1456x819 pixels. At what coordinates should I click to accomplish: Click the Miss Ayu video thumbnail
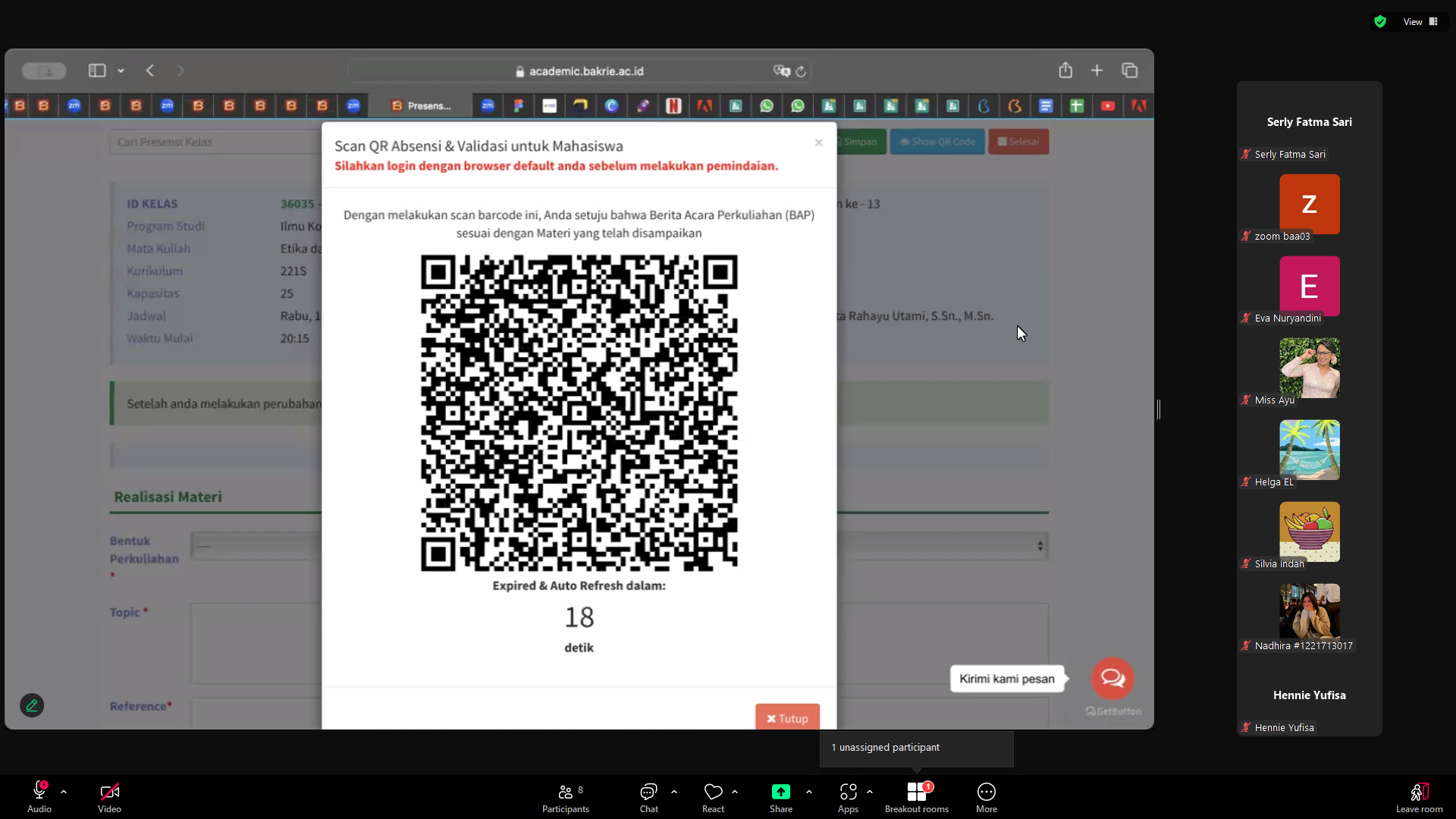[1310, 368]
